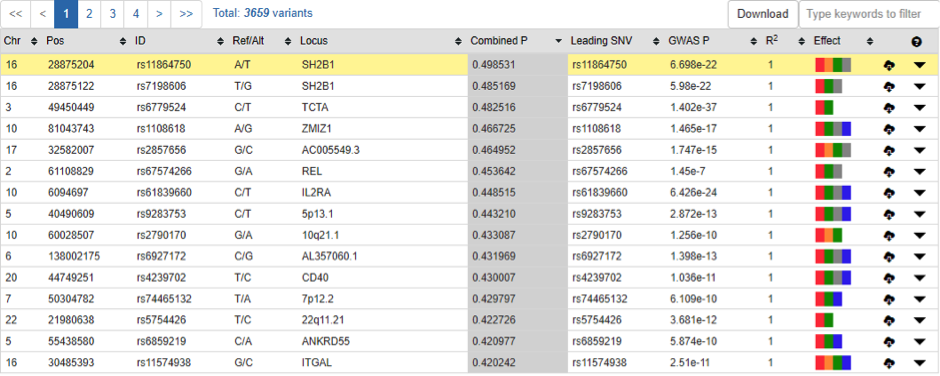This screenshot has width=940, height=376.
Task: Expand the ZMIZ1 row with arrow
Action: [920, 129]
